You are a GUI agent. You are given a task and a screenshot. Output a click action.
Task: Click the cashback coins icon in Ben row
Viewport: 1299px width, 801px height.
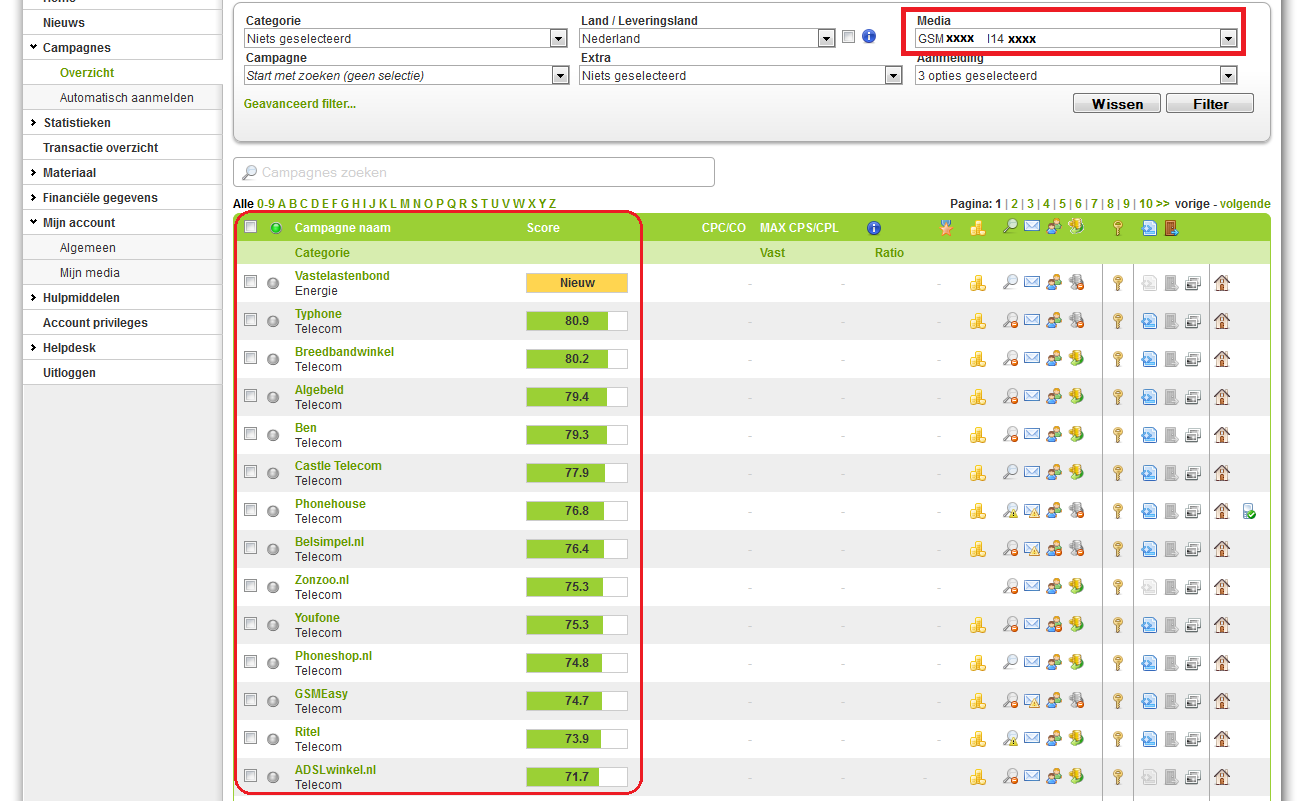click(x=1076, y=435)
